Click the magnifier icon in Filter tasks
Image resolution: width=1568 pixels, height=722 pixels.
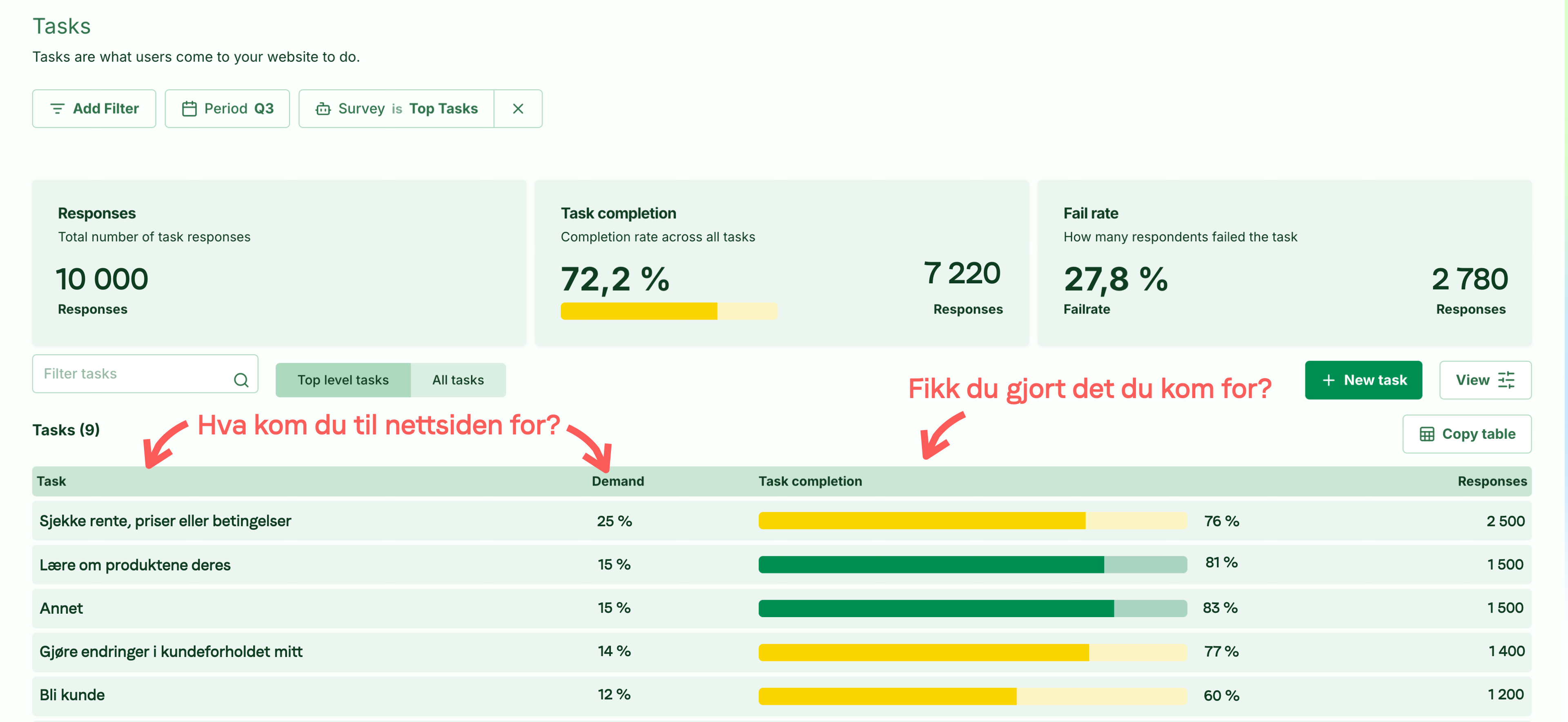pyautogui.click(x=241, y=380)
